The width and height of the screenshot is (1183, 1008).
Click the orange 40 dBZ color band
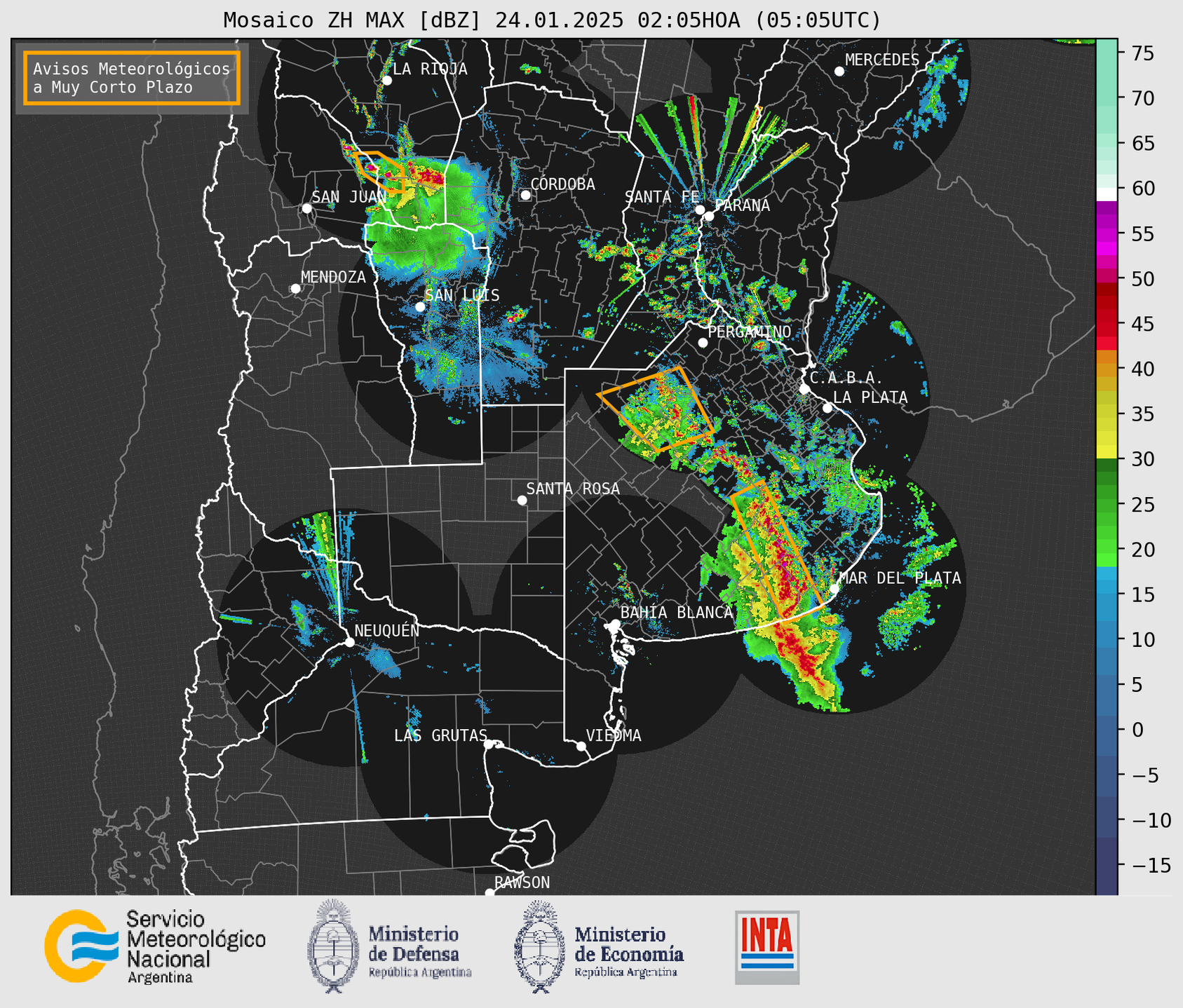pyautogui.click(x=1107, y=369)
